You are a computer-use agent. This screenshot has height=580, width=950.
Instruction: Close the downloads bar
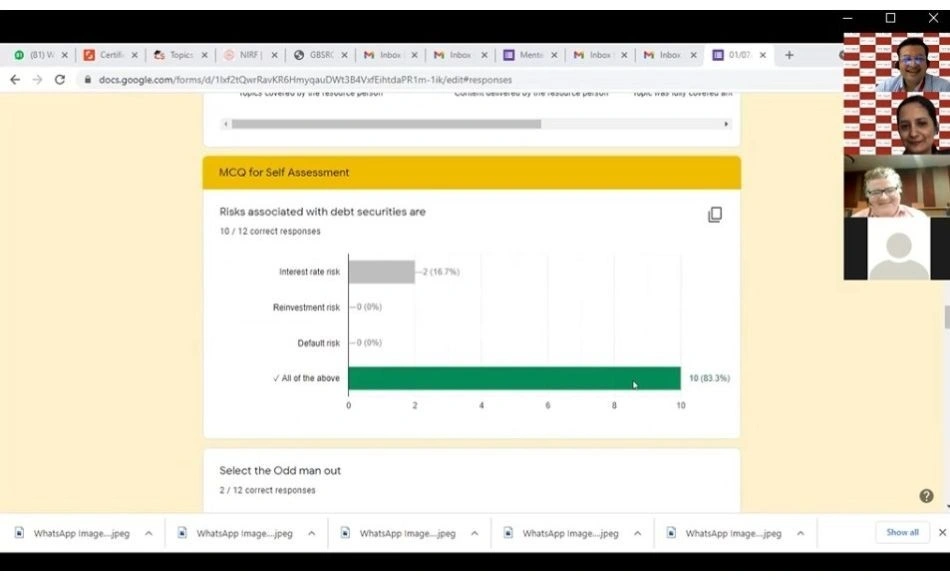pyautogui.click(x=942, y=532)
